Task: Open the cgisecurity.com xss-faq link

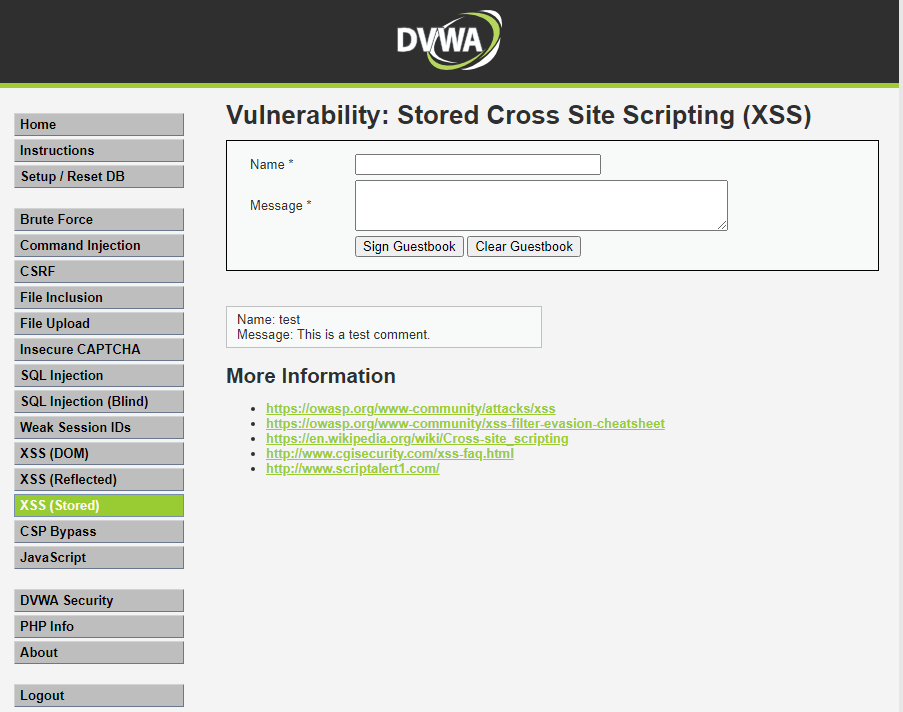Action: click(390, 453)
